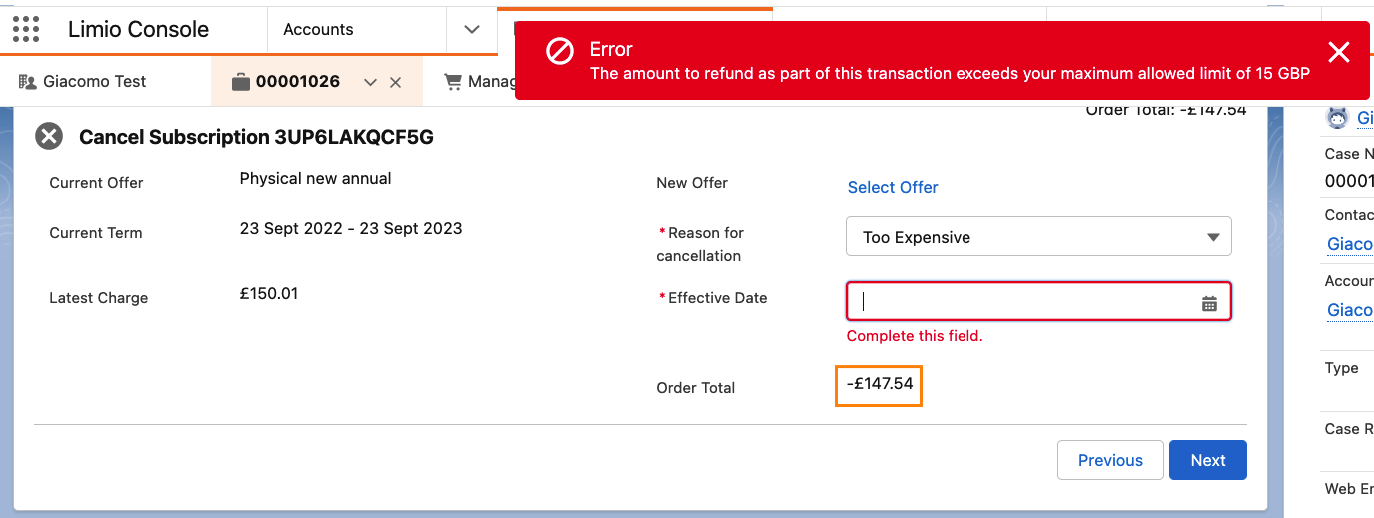The width and height of the screenshot is (1374, 518).
Task: Click the Select Offer link
Action: tap(893, 187)
